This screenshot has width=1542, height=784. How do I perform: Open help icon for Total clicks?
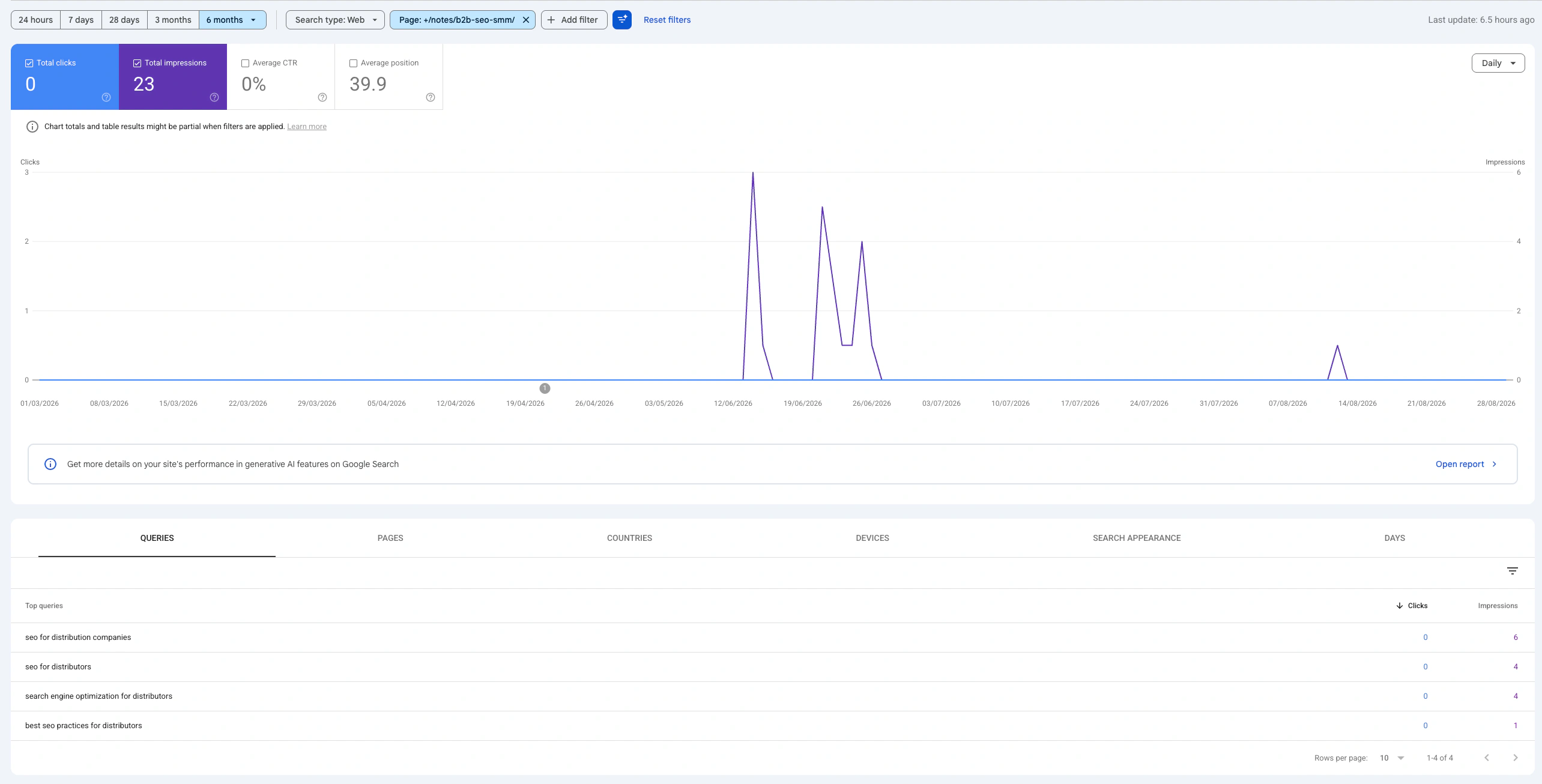106,97
